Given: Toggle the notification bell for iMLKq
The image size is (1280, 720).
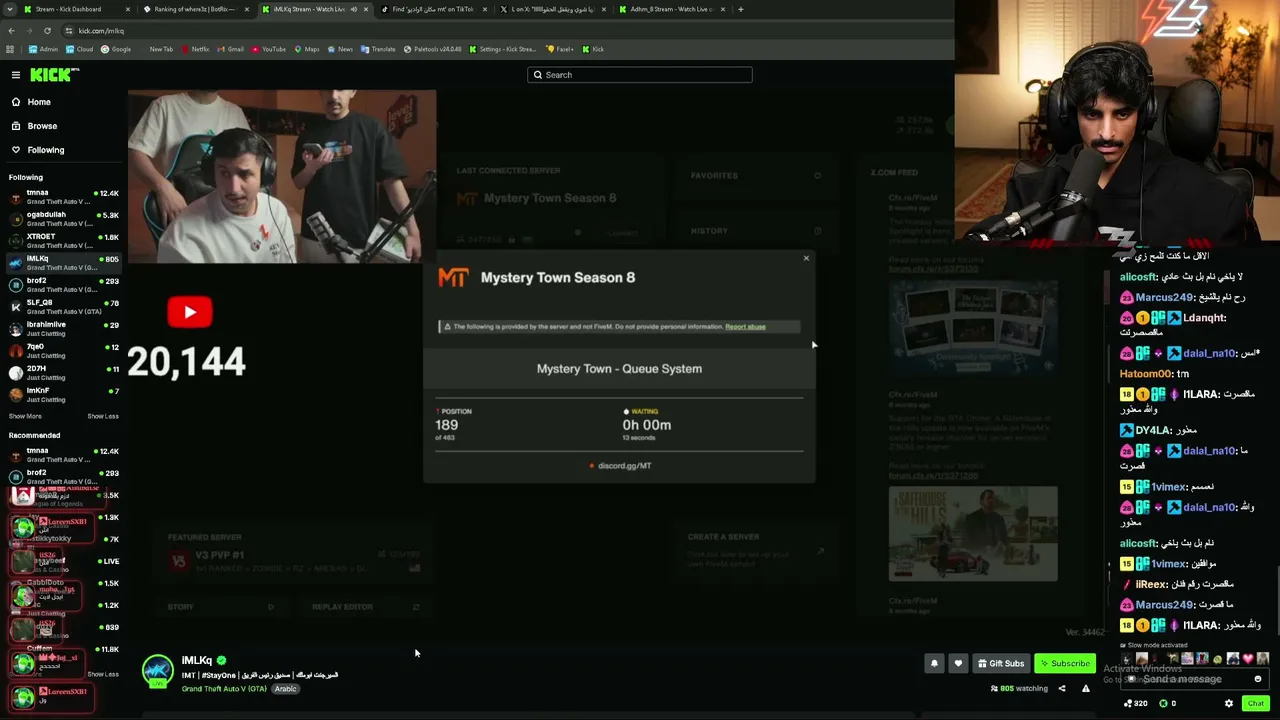Looking at the screenshot, I should (934, 663).
